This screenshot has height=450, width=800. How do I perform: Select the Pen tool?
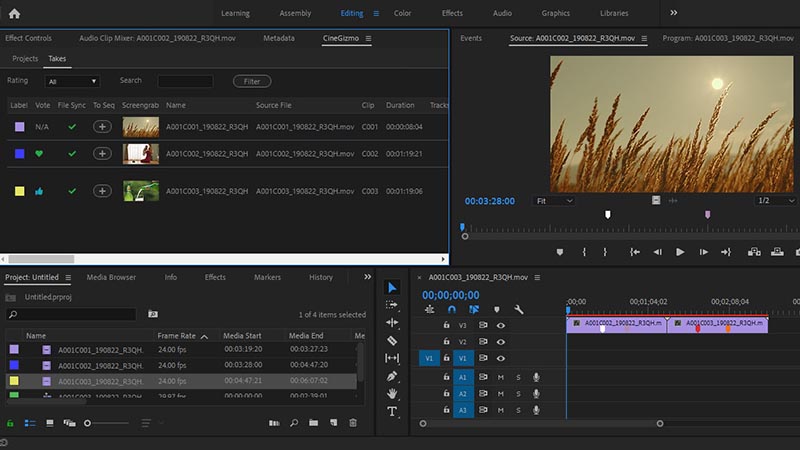tap(392, 376)
